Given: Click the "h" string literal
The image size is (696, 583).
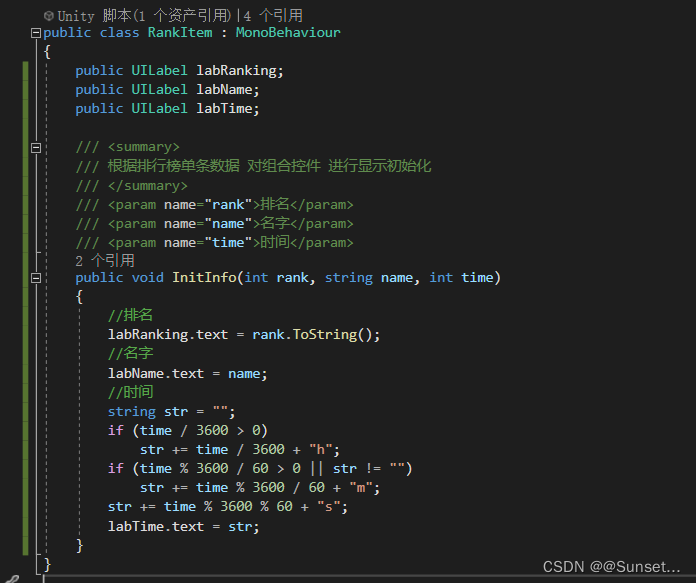Looking at the screenshot, I should click(x=320, y=449).
